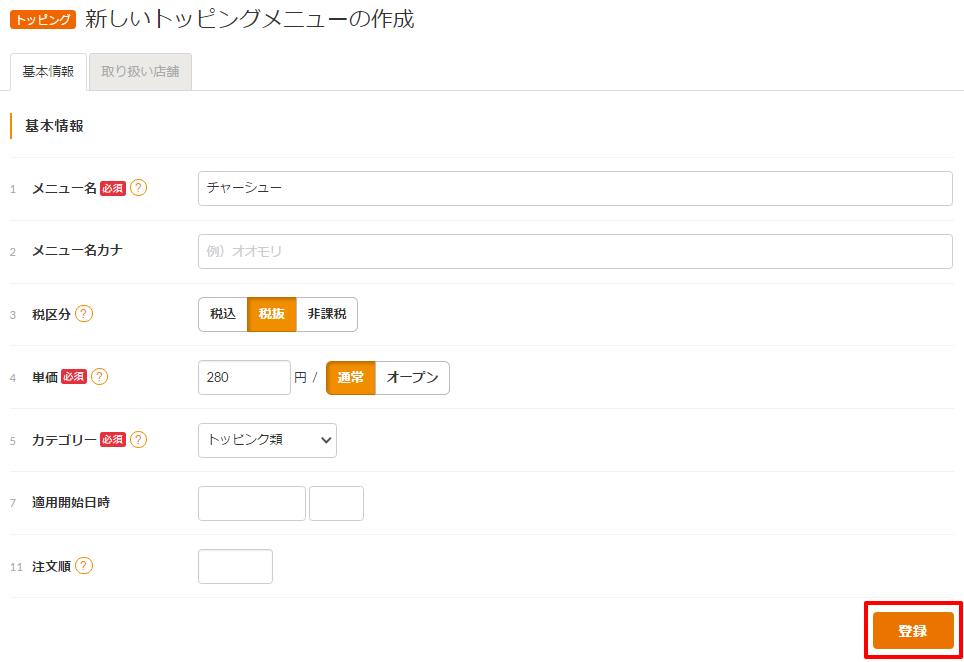Choose オープン price type

coord(413,377)
